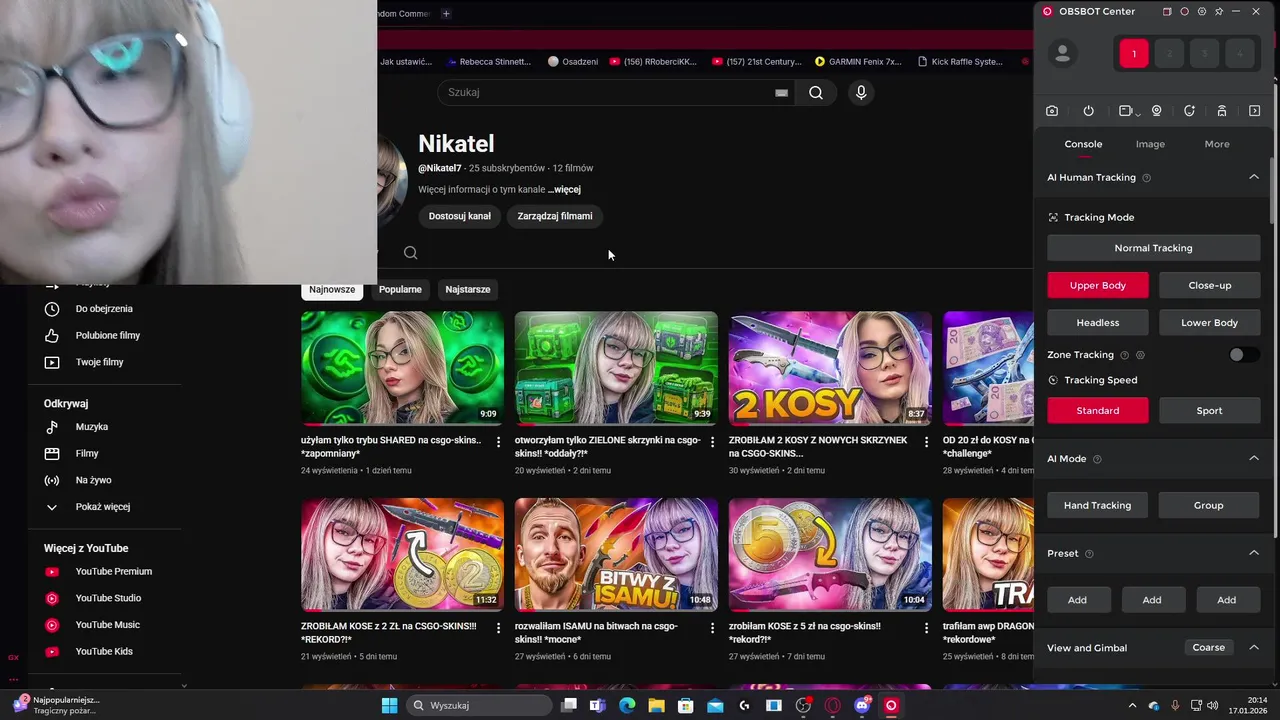Click the OBSBOT layout window icon in title bar
Viewport: 1280px width, 720px height.
[x=1167, y=12]
